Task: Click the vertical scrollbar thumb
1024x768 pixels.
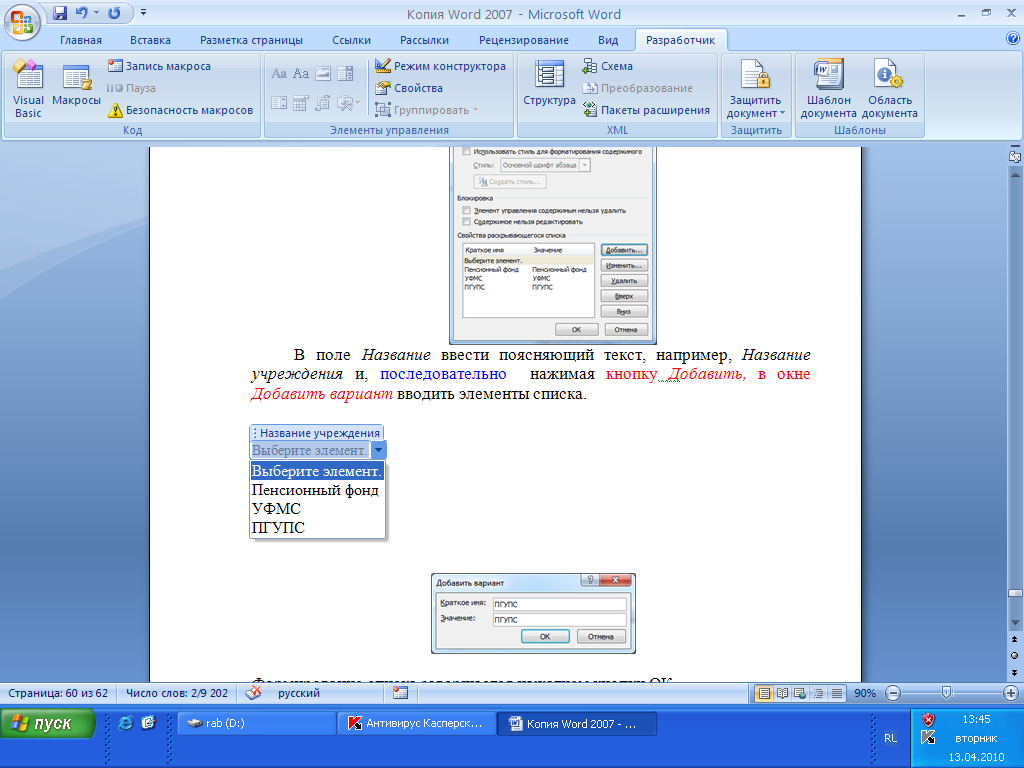Action: pos(1015,594)
